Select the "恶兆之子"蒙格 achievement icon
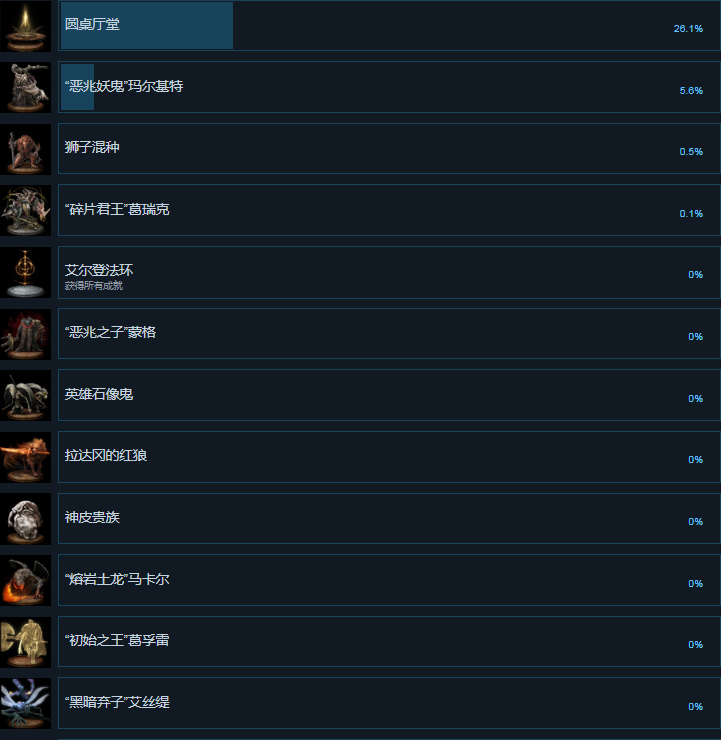This screenshot has height=740, width=721. tap(25, 334)
